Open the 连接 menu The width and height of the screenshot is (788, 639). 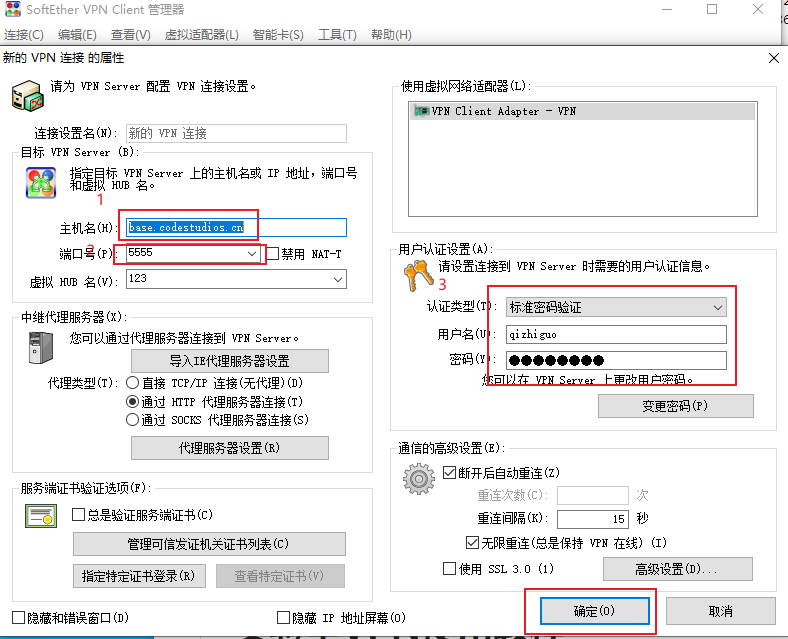tap(24, 35)
